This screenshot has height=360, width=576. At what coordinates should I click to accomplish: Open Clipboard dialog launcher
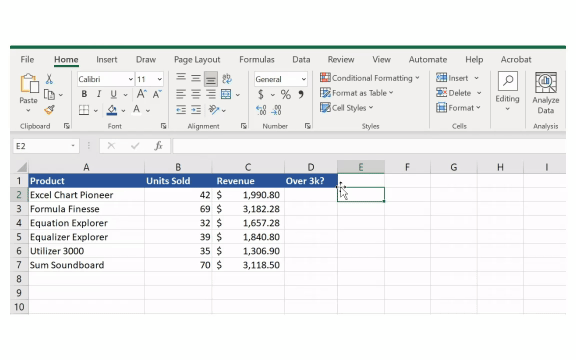pyautogui.click(x=66, y=126)
